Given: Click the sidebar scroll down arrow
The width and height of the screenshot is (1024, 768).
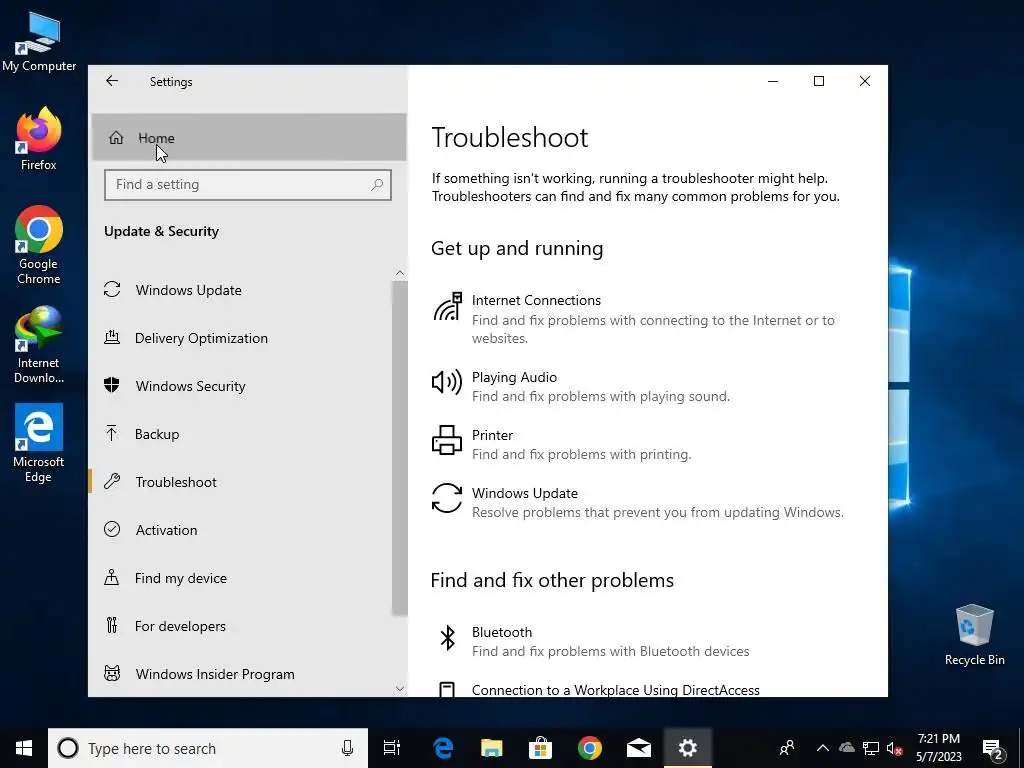Looking at the screenshot, I should pyautogui.click(x=400, y=688).
